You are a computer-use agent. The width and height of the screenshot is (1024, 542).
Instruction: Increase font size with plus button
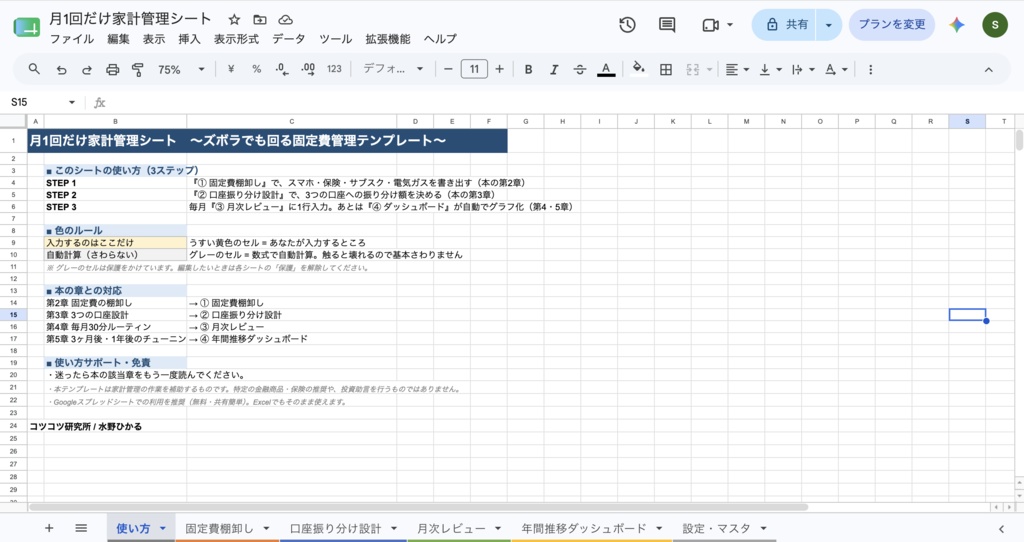[x=500, y=69]
